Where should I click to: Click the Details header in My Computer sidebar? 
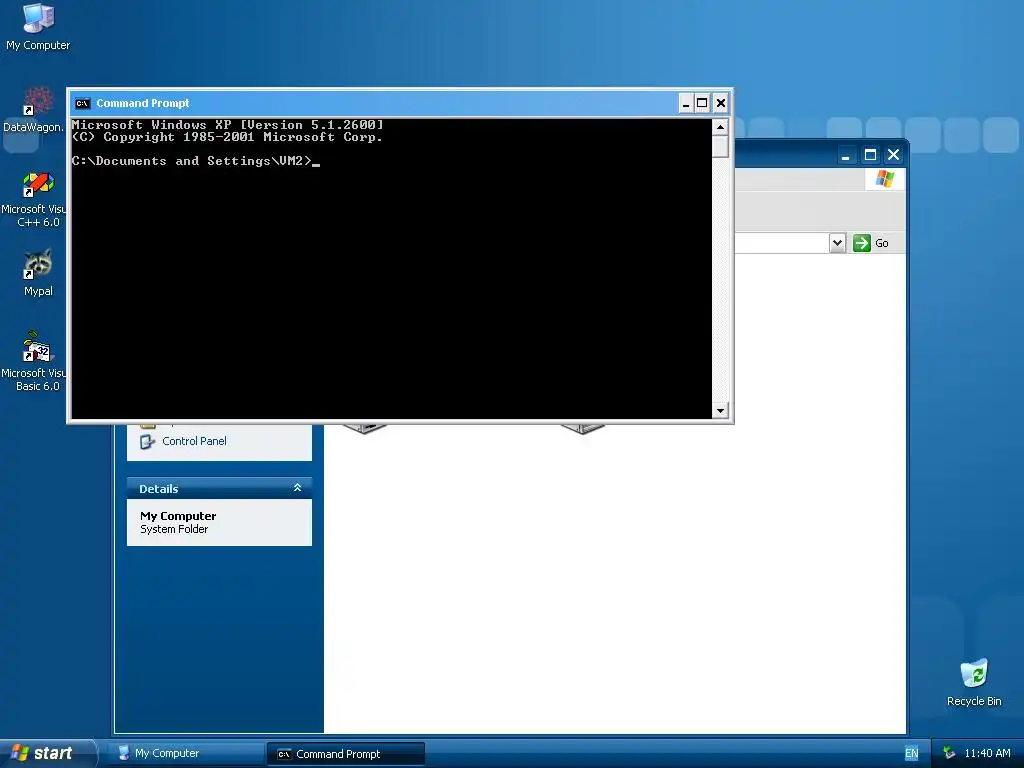tap(219, 488)
